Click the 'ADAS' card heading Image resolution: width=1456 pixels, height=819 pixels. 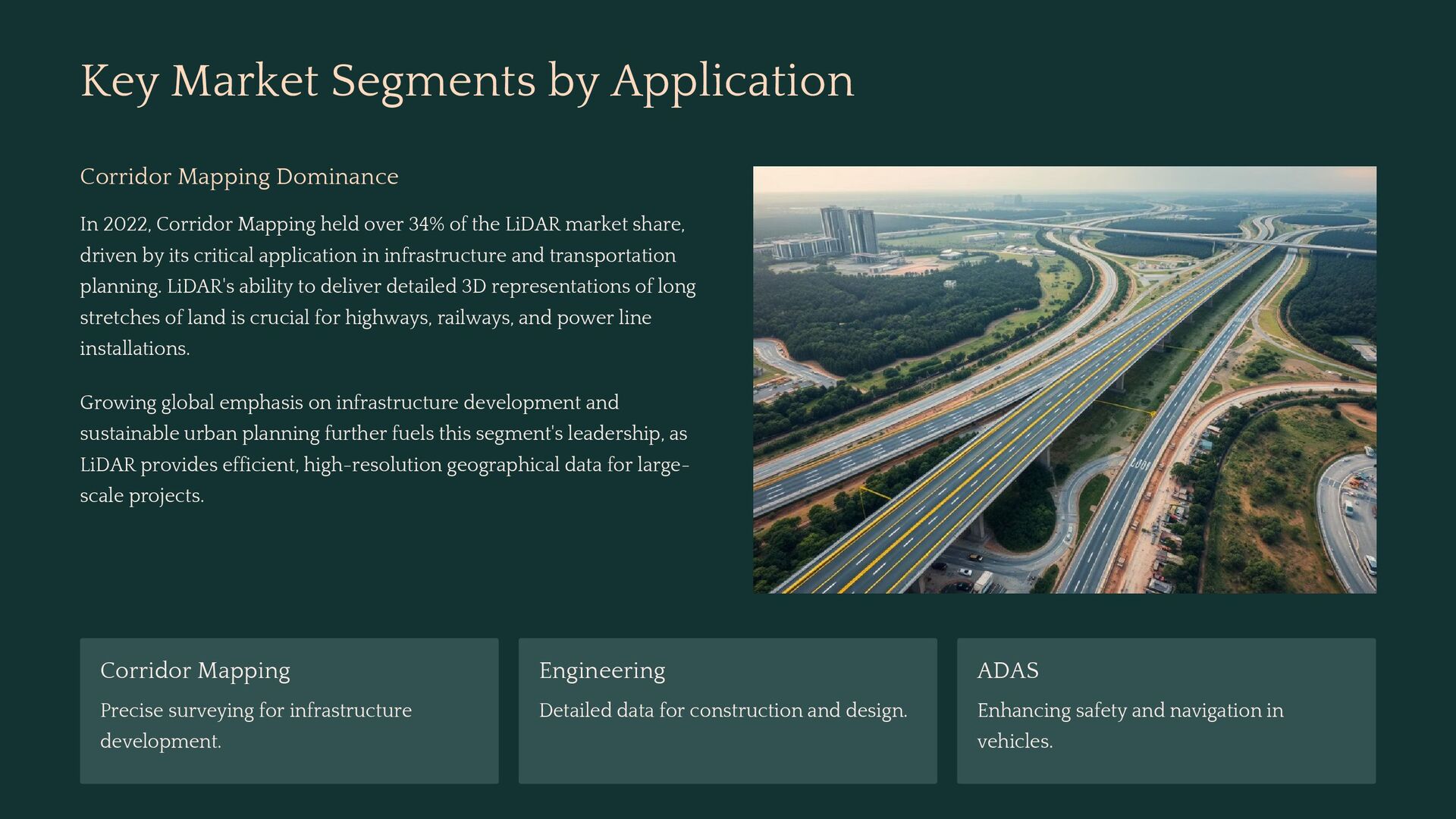coord(1008,670)
